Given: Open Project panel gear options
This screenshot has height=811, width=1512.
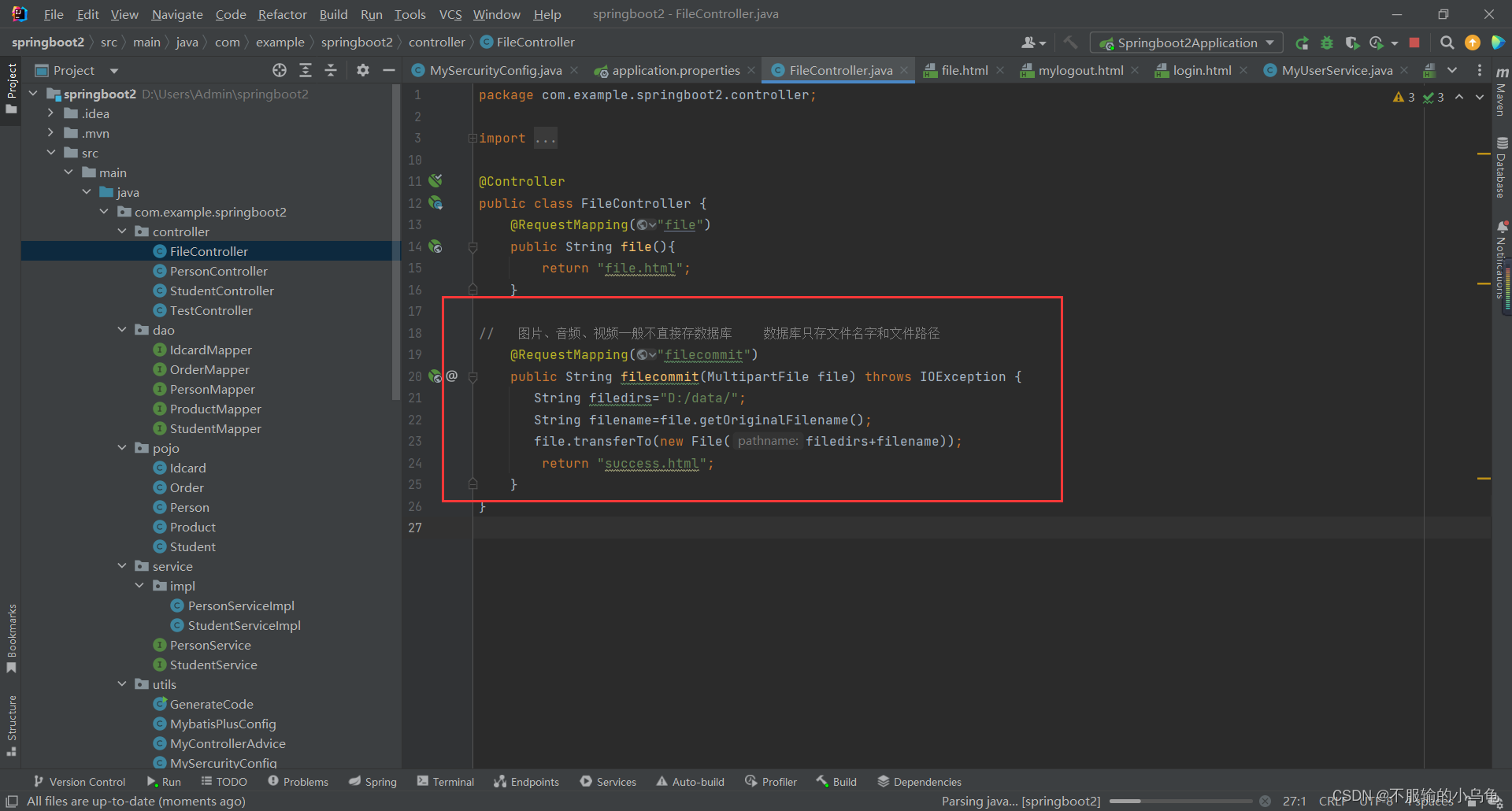Looking at the screenshot, I should (x=363, y=70).
